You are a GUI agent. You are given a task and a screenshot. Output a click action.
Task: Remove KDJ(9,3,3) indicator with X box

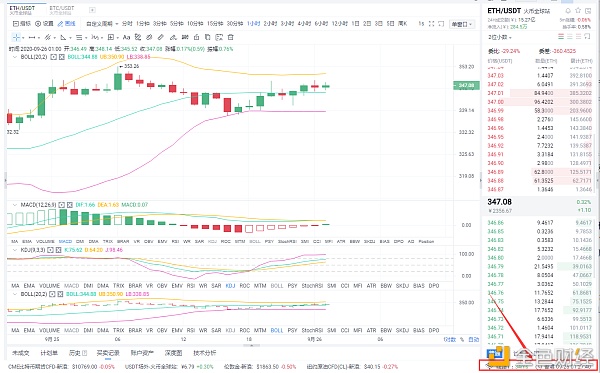59,250
